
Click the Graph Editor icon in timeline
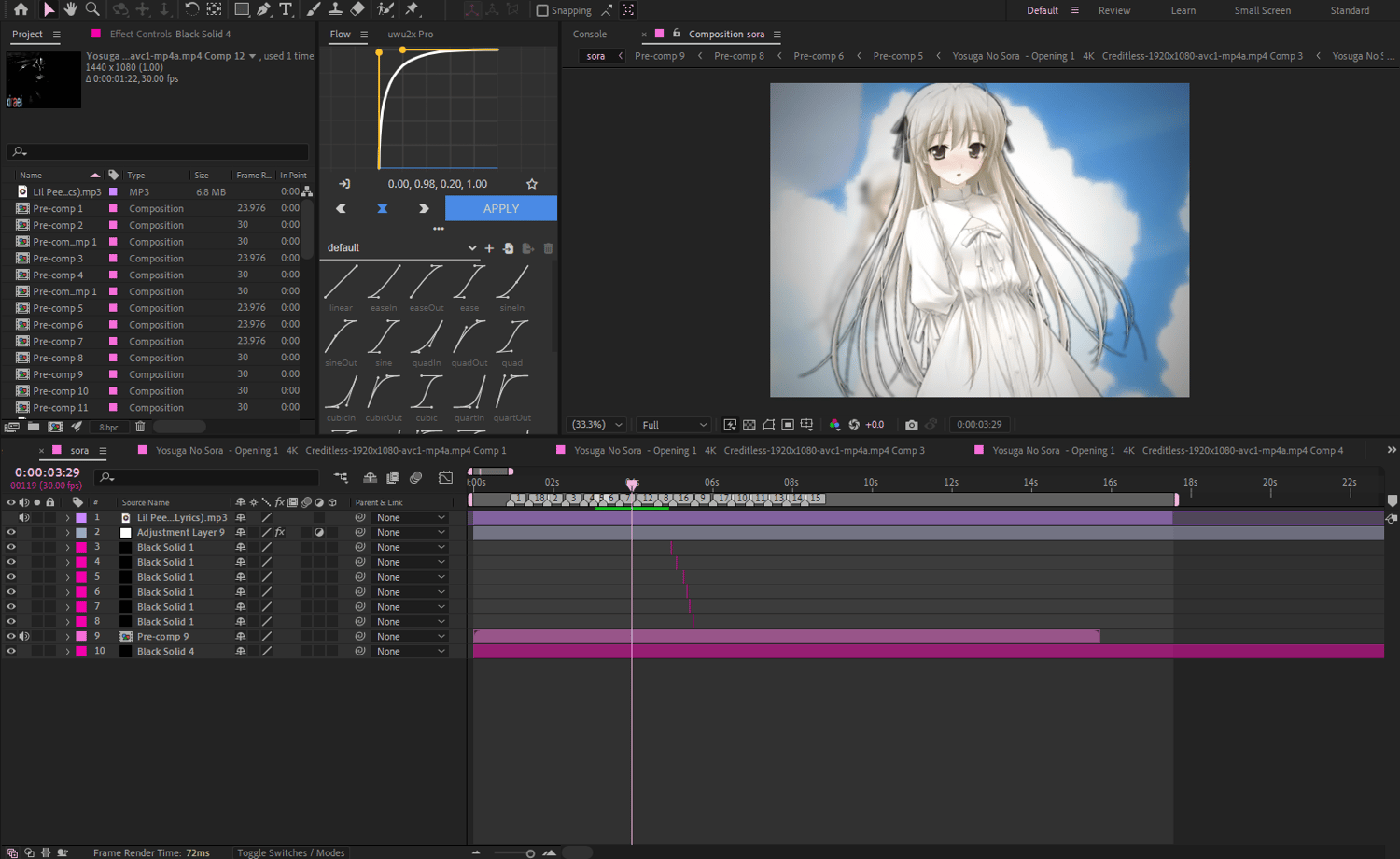pyautogui.click(x=446, y=477)
